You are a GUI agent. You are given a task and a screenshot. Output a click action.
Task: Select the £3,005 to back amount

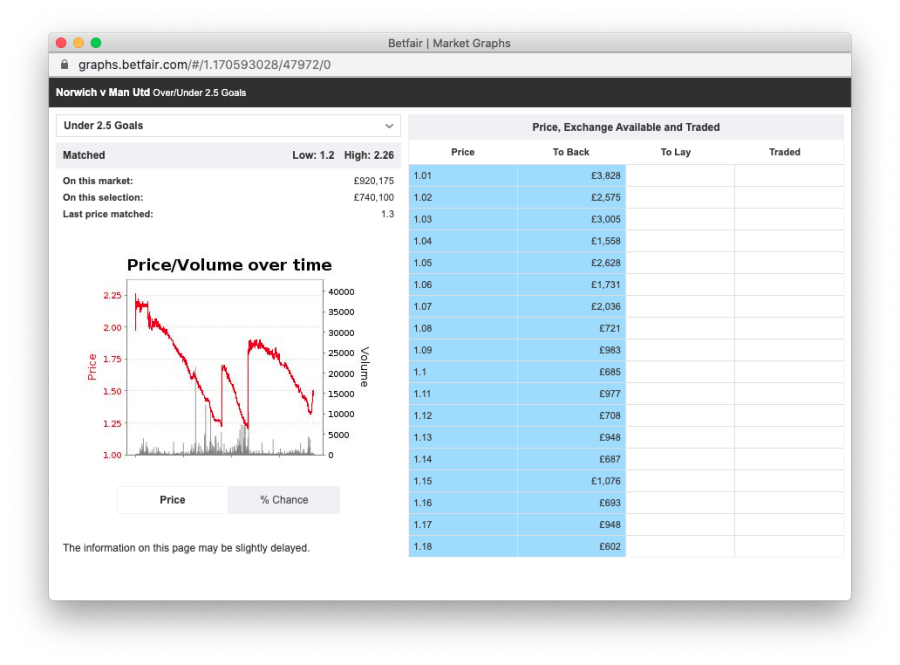tap(571, 219)
